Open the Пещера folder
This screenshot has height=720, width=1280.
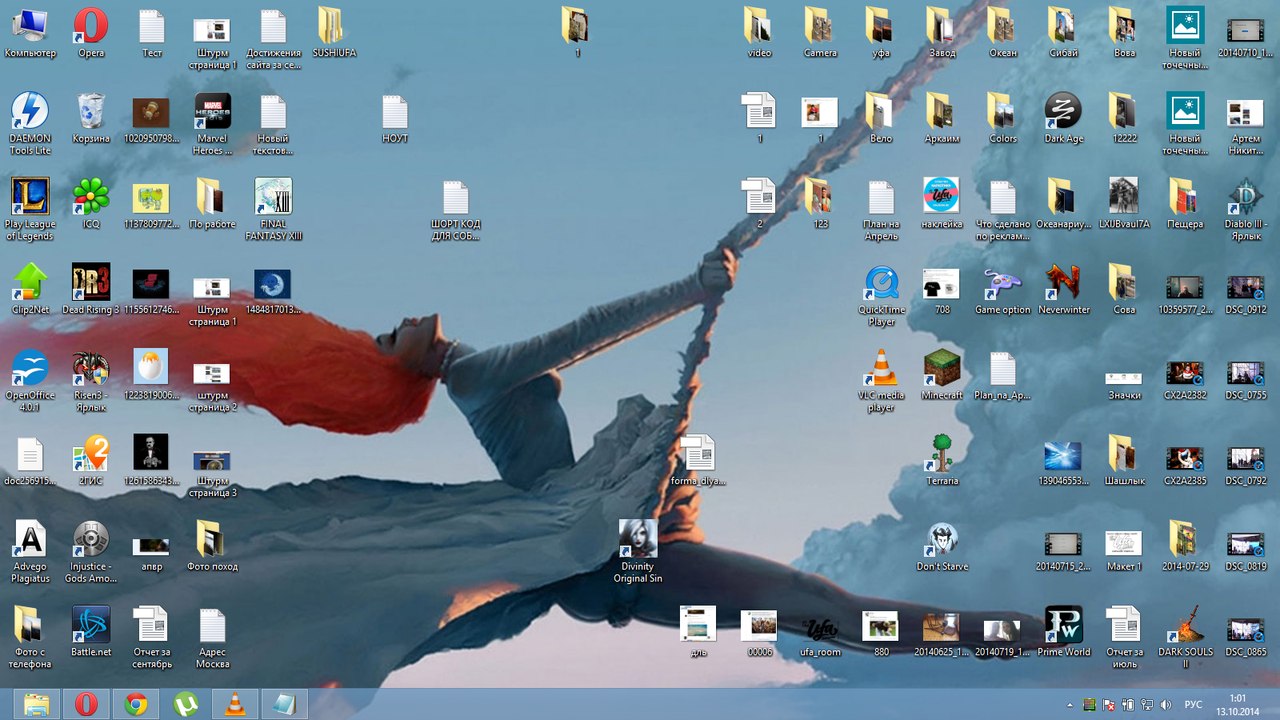1185,203
